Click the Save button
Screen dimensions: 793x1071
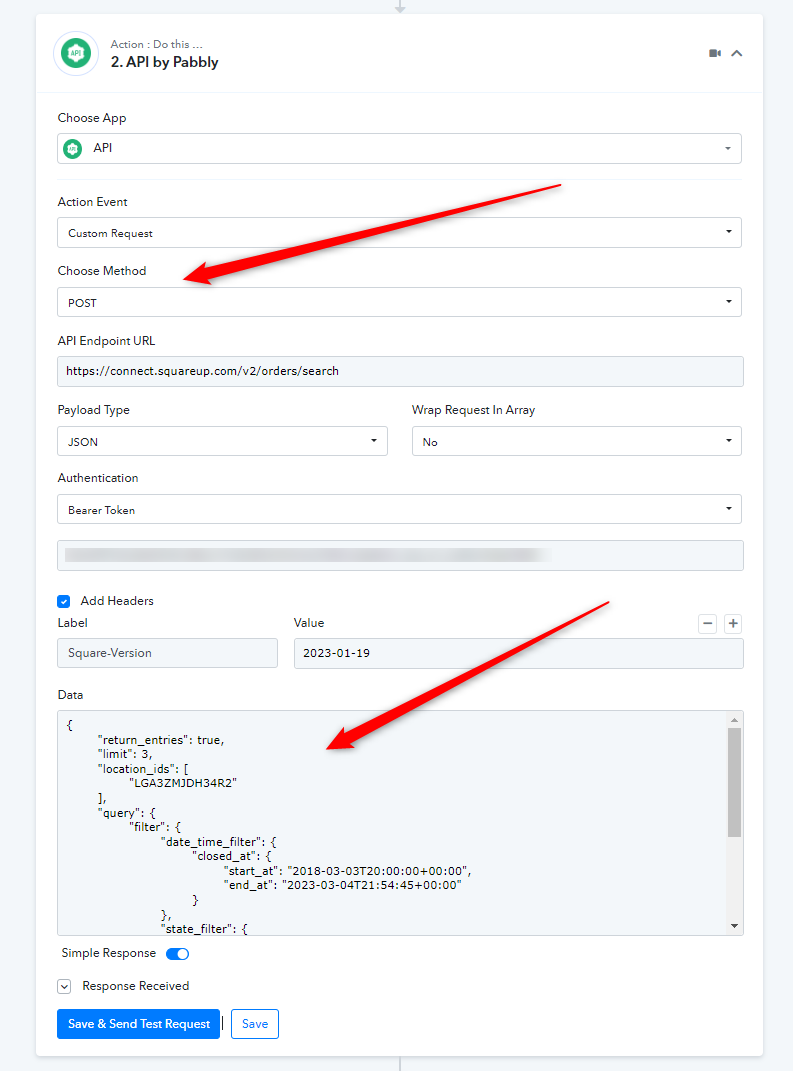(x=255, y=1024)
